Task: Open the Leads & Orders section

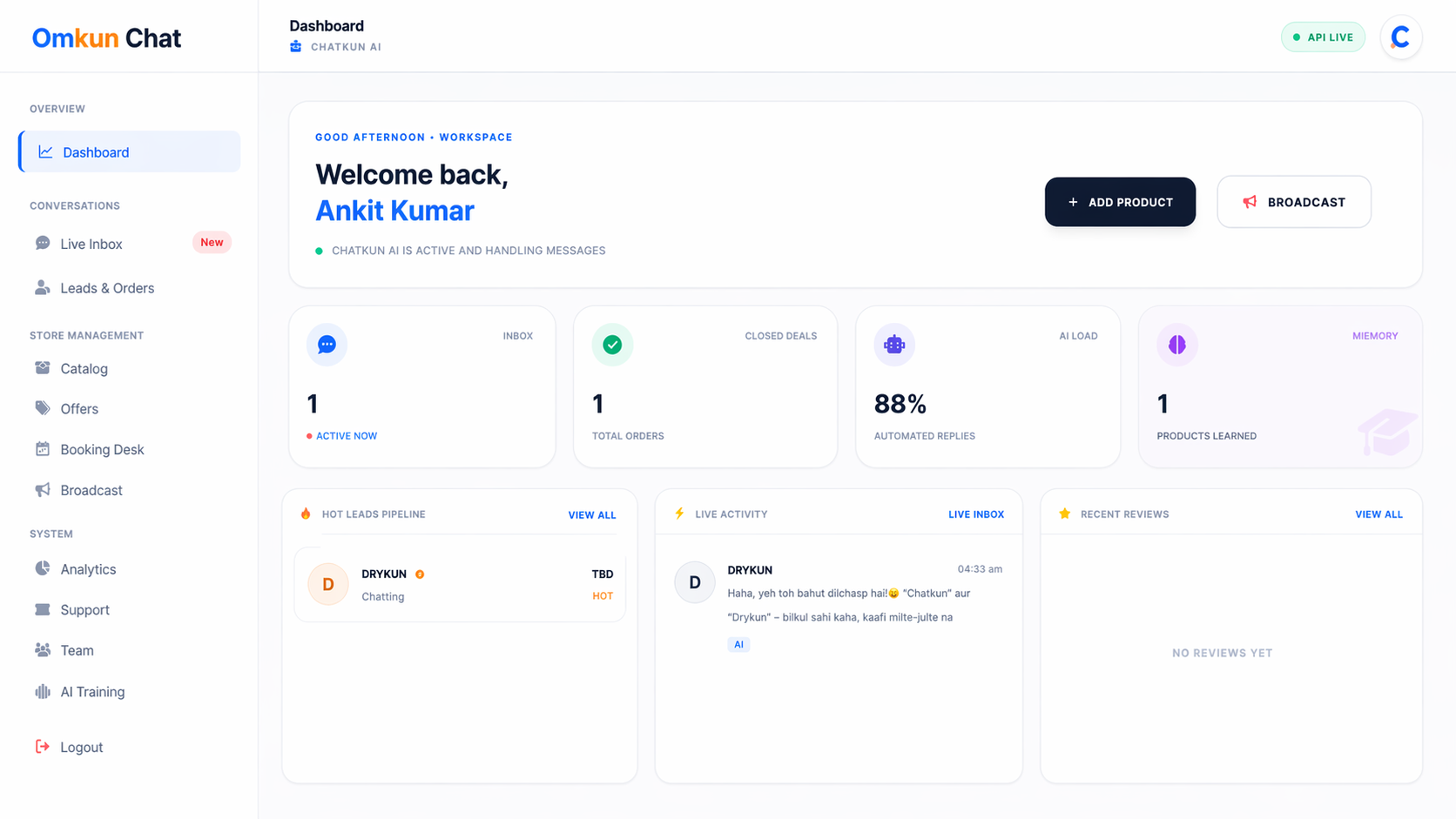Action: (107, 287)
